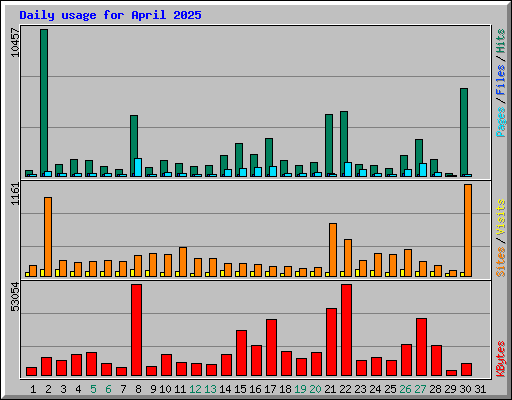This screenshot has width=512, height=400.
Task: Click the cyan pages bar for day 22
Action: tap(348, 169)
